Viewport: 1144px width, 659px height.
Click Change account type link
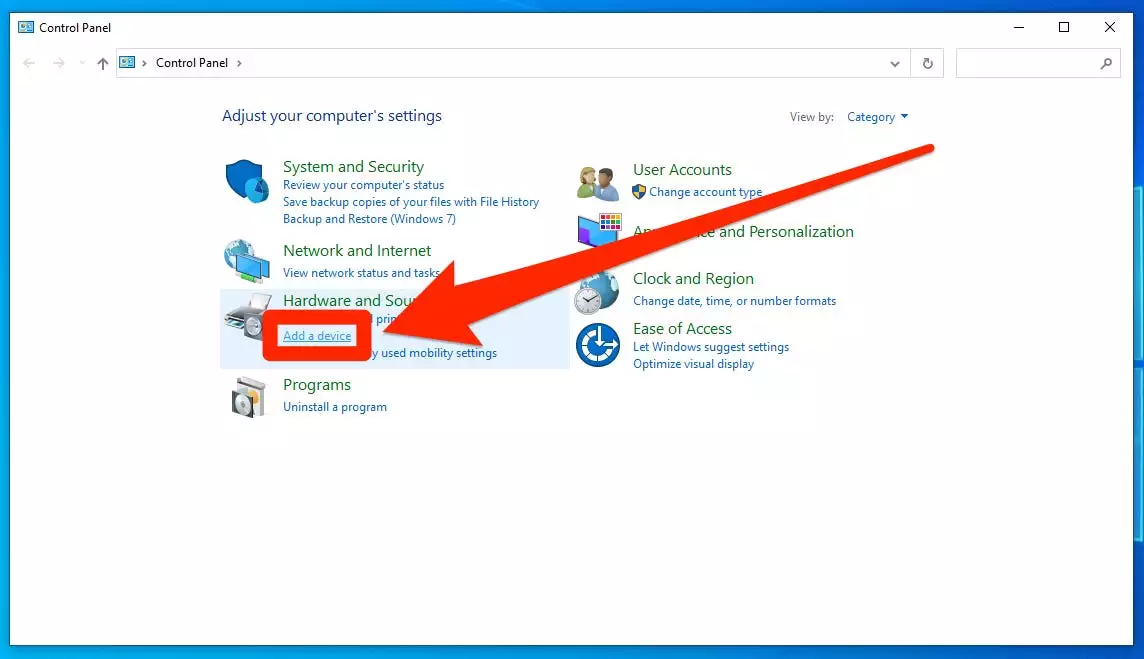[x=705, y=192]
